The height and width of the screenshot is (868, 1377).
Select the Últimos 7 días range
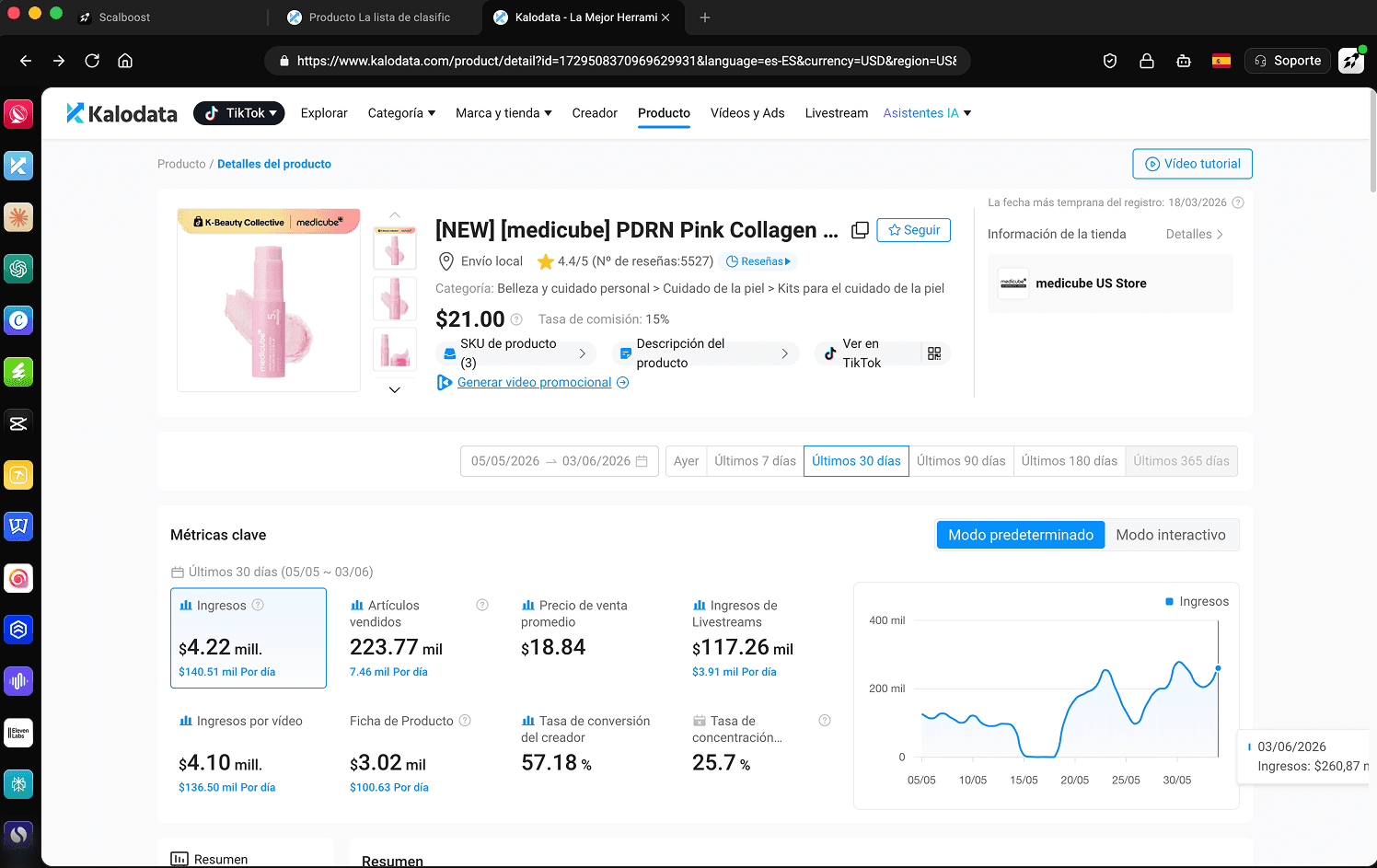755,461
